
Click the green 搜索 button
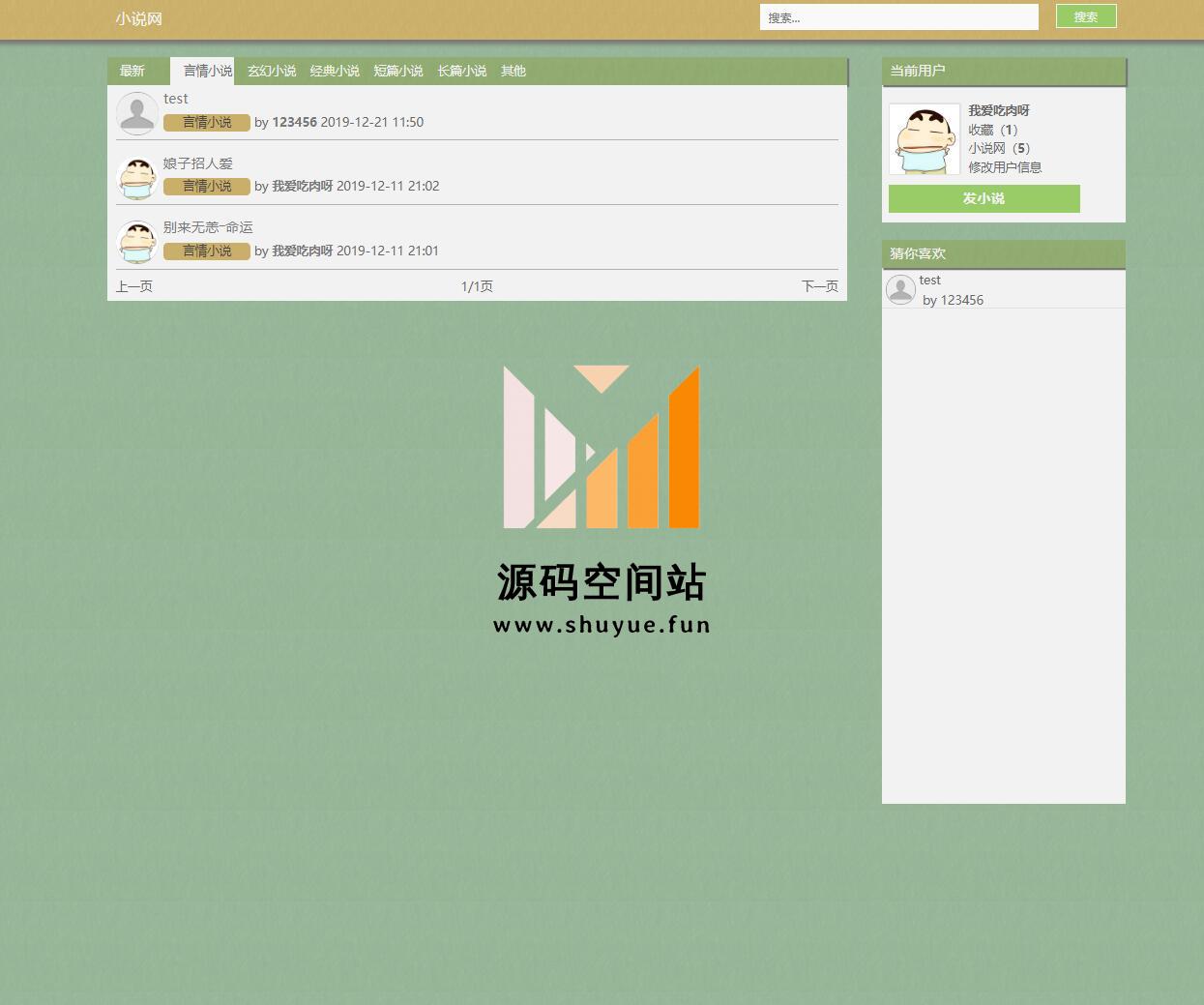pyautogui.click(x=1086, y=16)
